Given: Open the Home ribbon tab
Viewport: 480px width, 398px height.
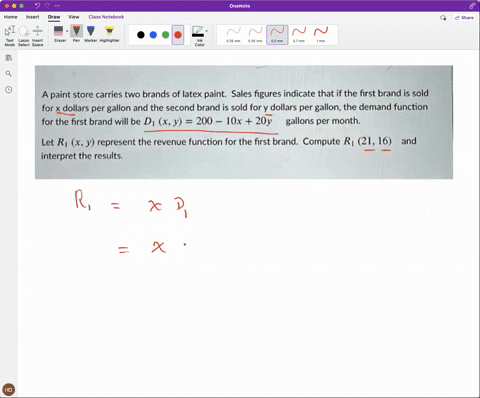Looking at the screenshot, I should (10, 17).
